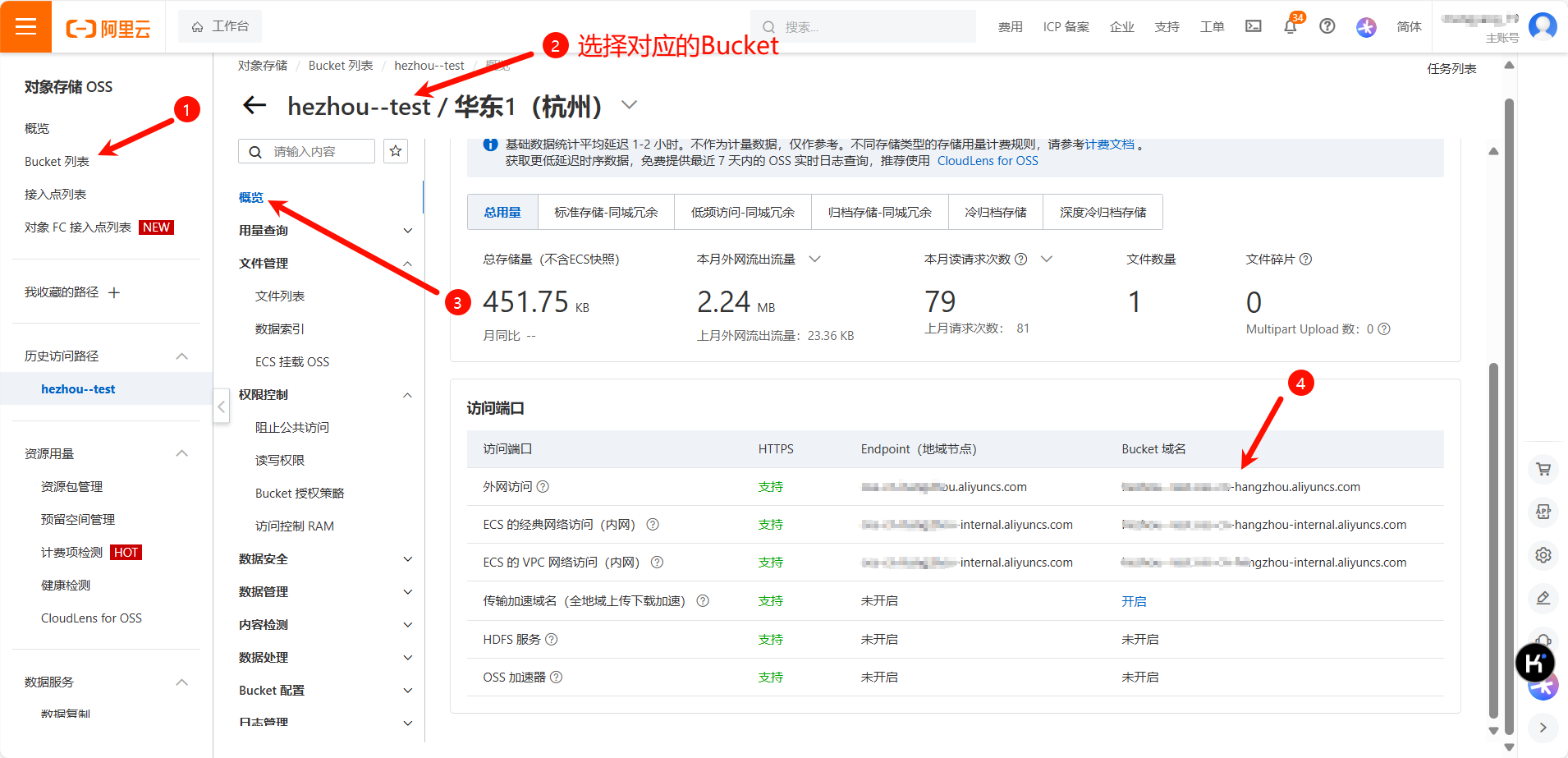Expand the 用量查询 menu section
Screen dimensions: 1568x758
325,231
